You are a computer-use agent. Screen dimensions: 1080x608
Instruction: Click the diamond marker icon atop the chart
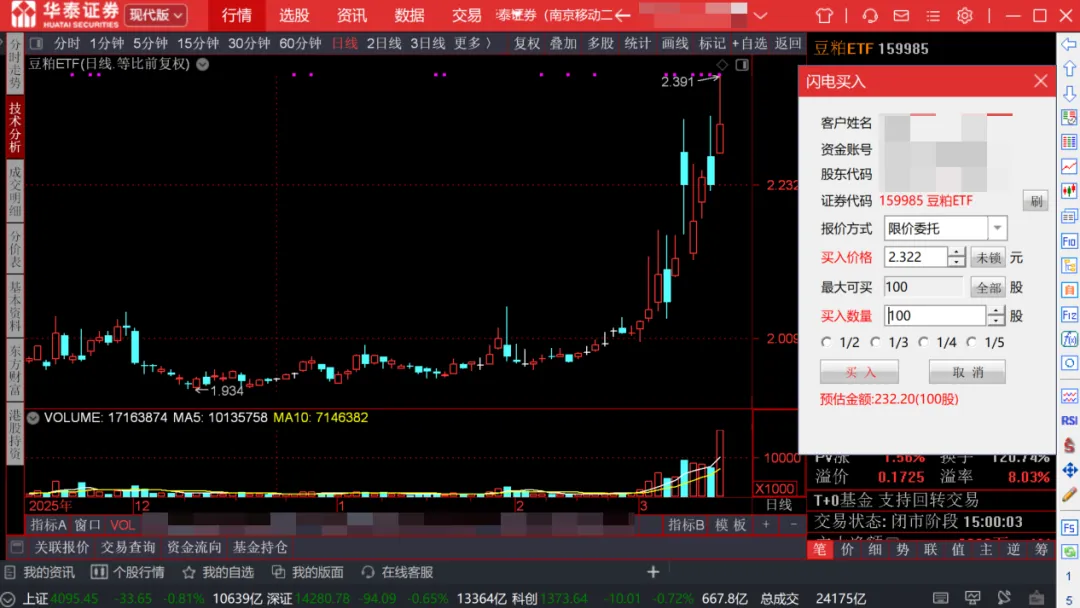pos(722,65)
